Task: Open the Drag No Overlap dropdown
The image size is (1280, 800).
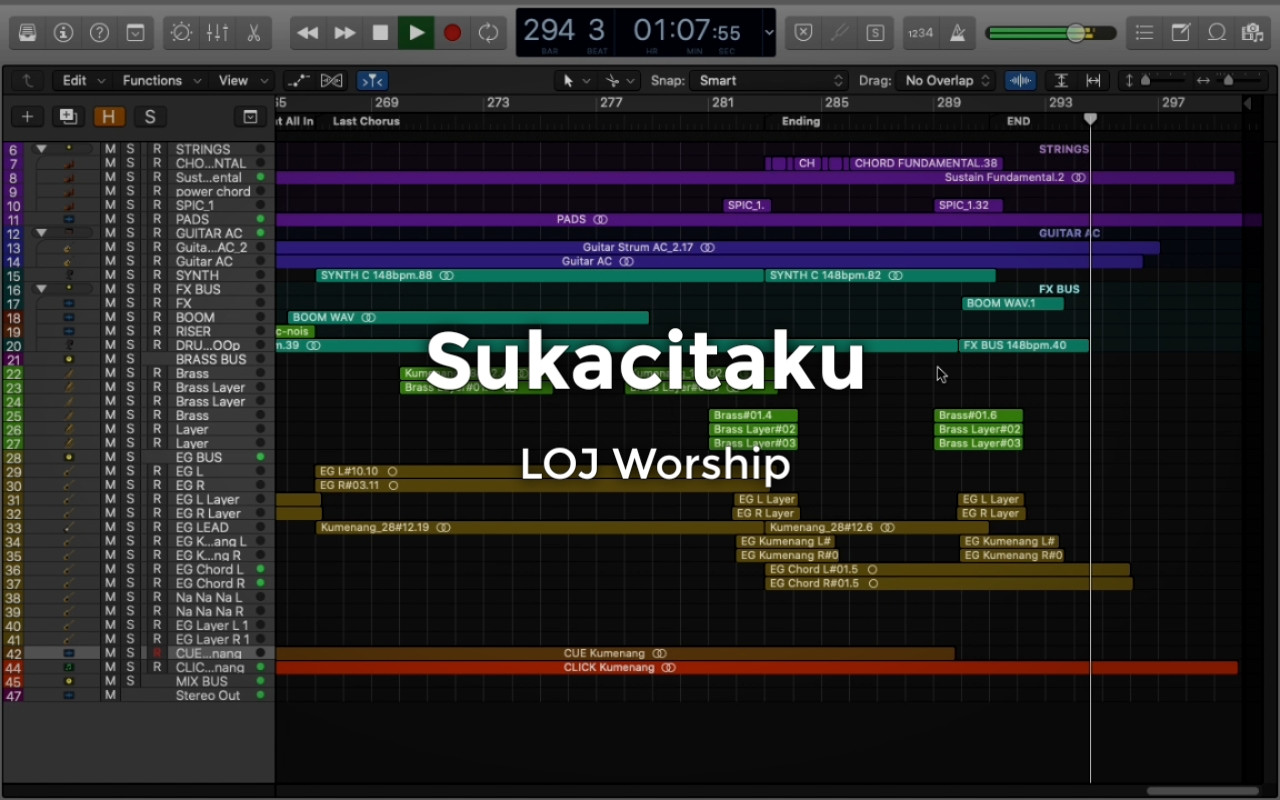Action: [947, 80]
